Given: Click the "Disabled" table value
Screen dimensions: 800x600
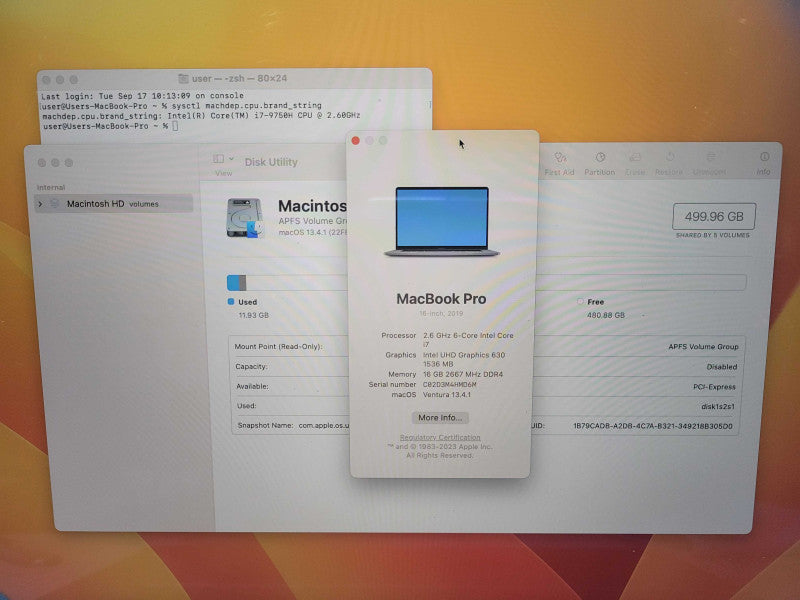Looking at the screenshot, I should point(721,367).
